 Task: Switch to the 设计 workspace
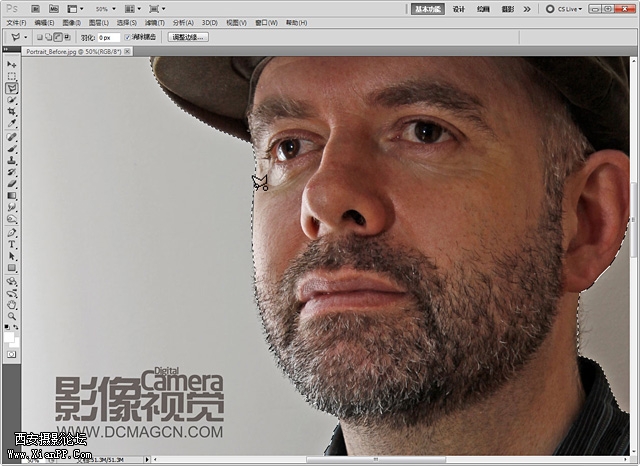point(458,8)
